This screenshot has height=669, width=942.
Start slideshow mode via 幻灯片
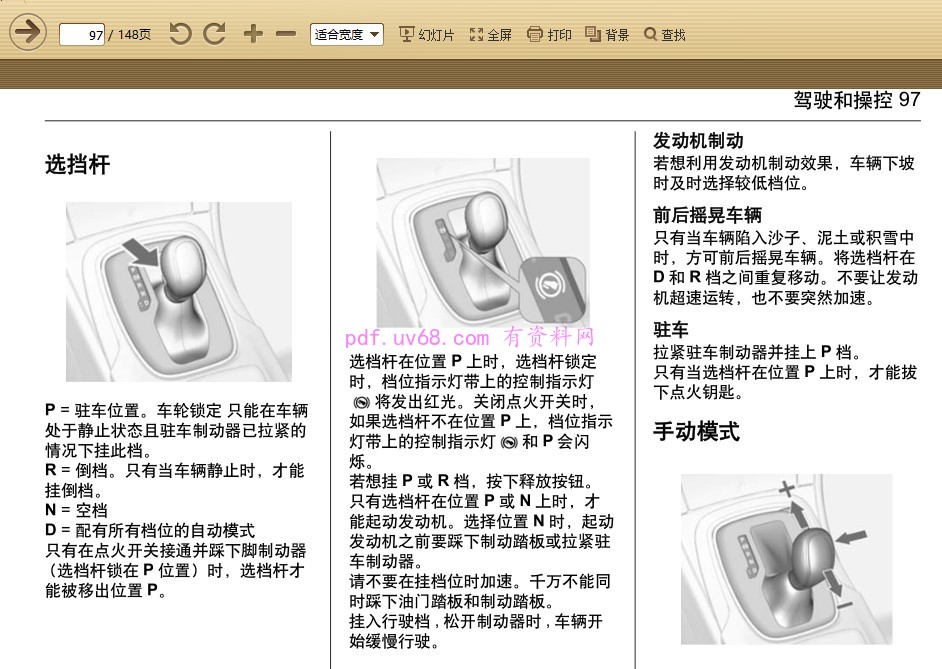coord(426,35)
